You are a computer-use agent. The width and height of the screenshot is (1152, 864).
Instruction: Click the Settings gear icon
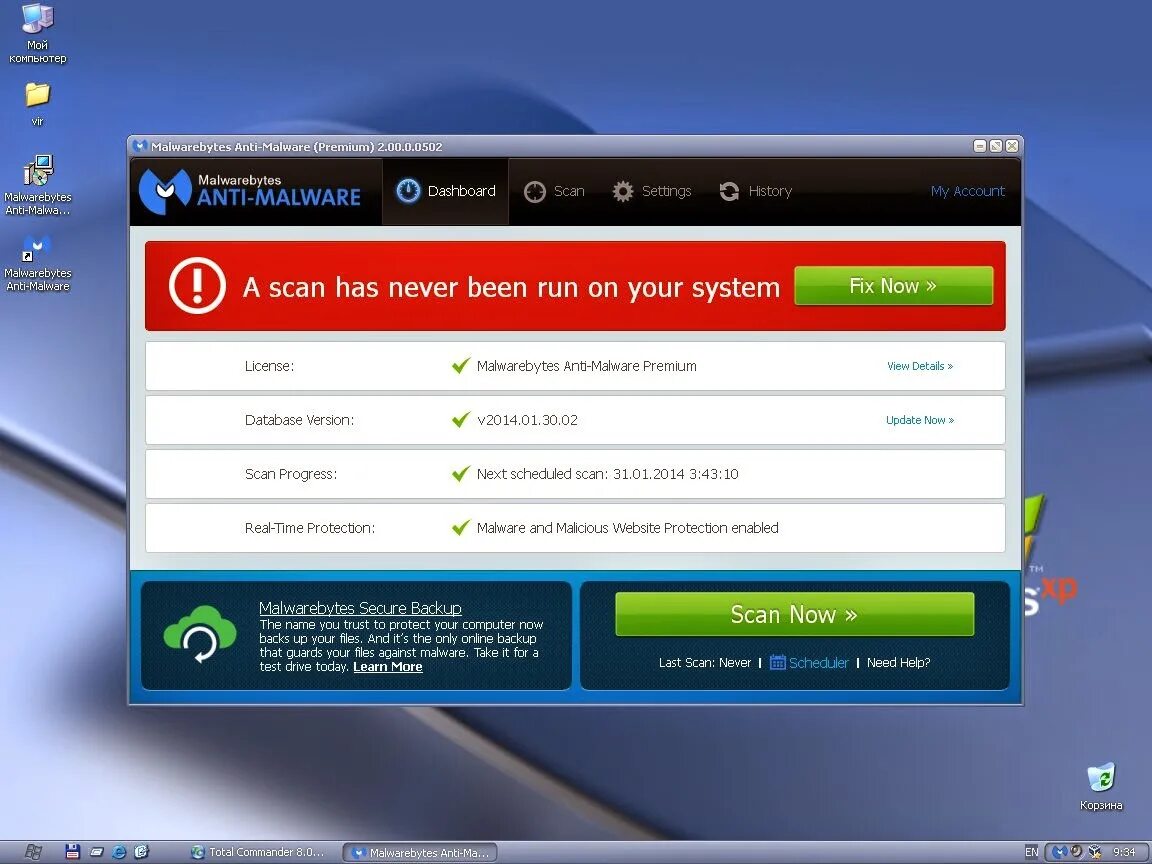tap(623, 192)
